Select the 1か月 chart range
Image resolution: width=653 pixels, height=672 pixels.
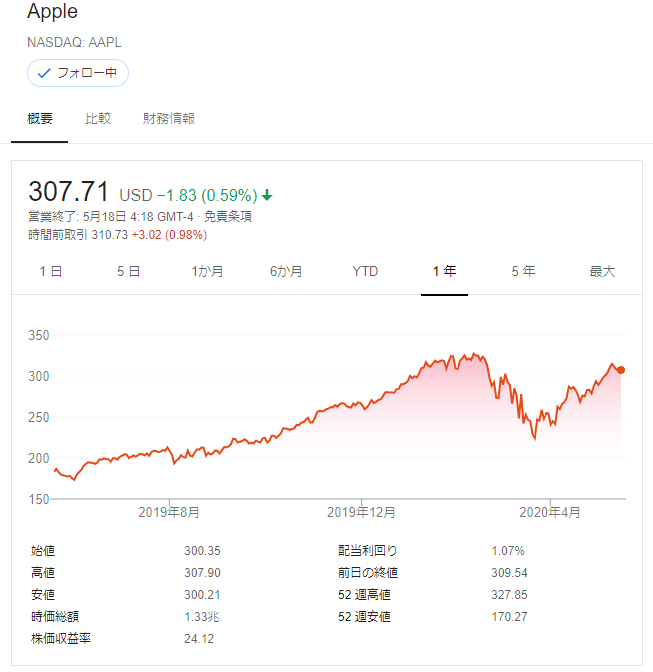(207, 271)
